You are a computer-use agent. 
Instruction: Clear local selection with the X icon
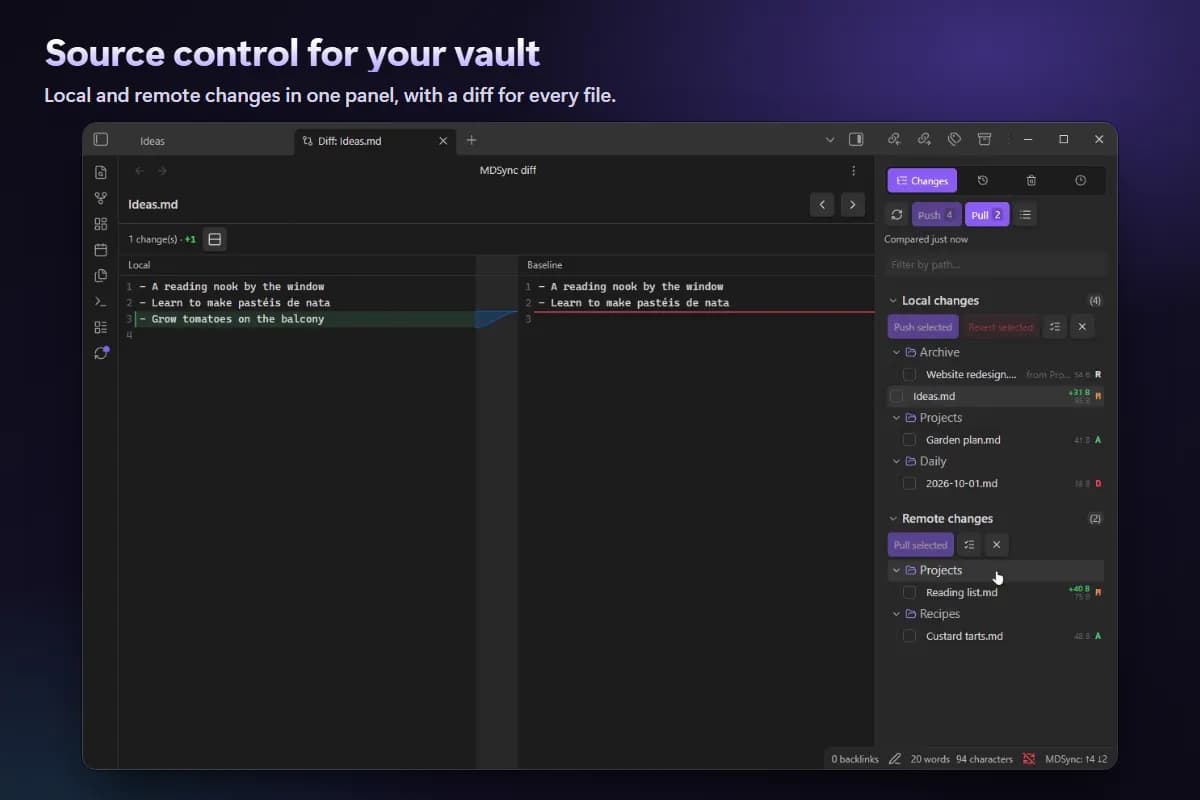pos(1082,327)
